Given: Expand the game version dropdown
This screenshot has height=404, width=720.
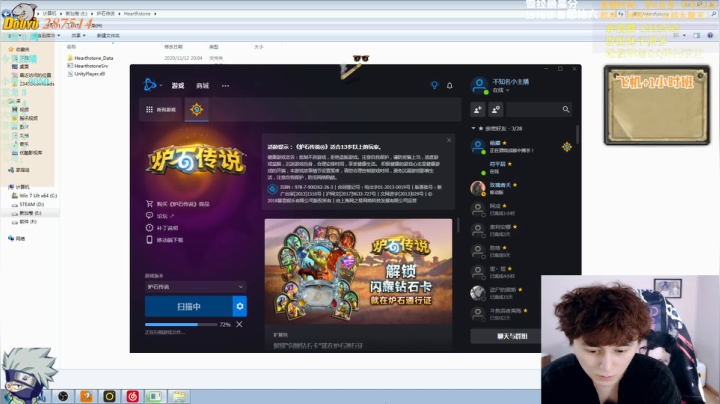Looking at the screenshot, I should pos(196,286).
